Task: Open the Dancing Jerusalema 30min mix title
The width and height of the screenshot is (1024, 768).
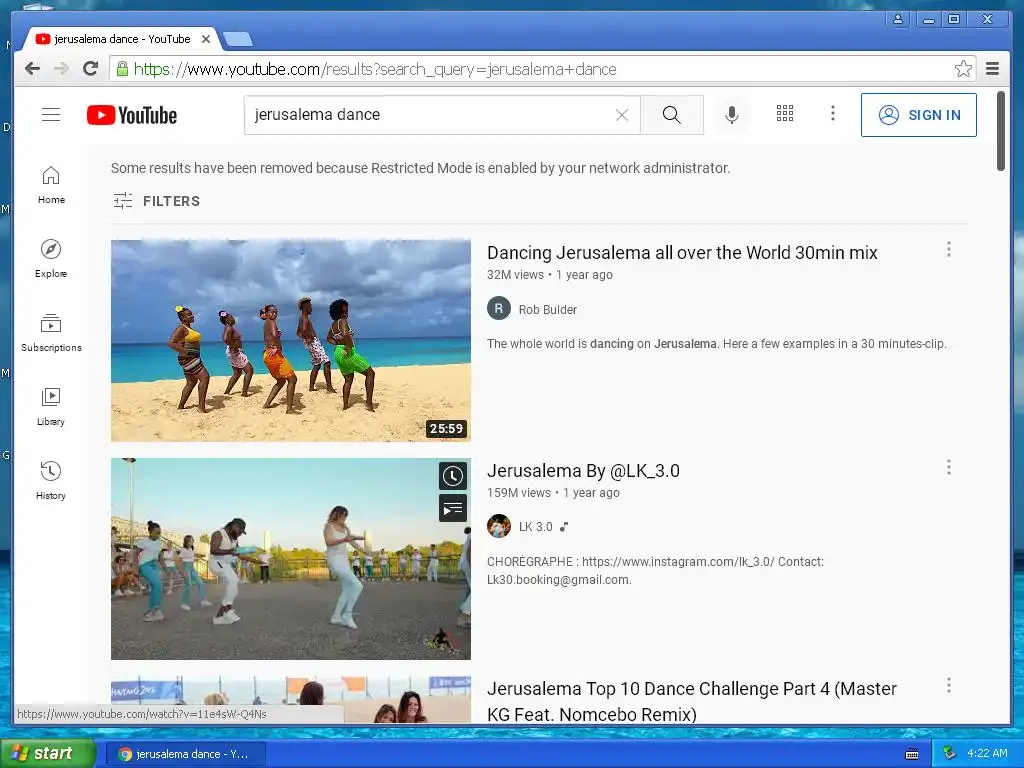Action: (682, 253)
